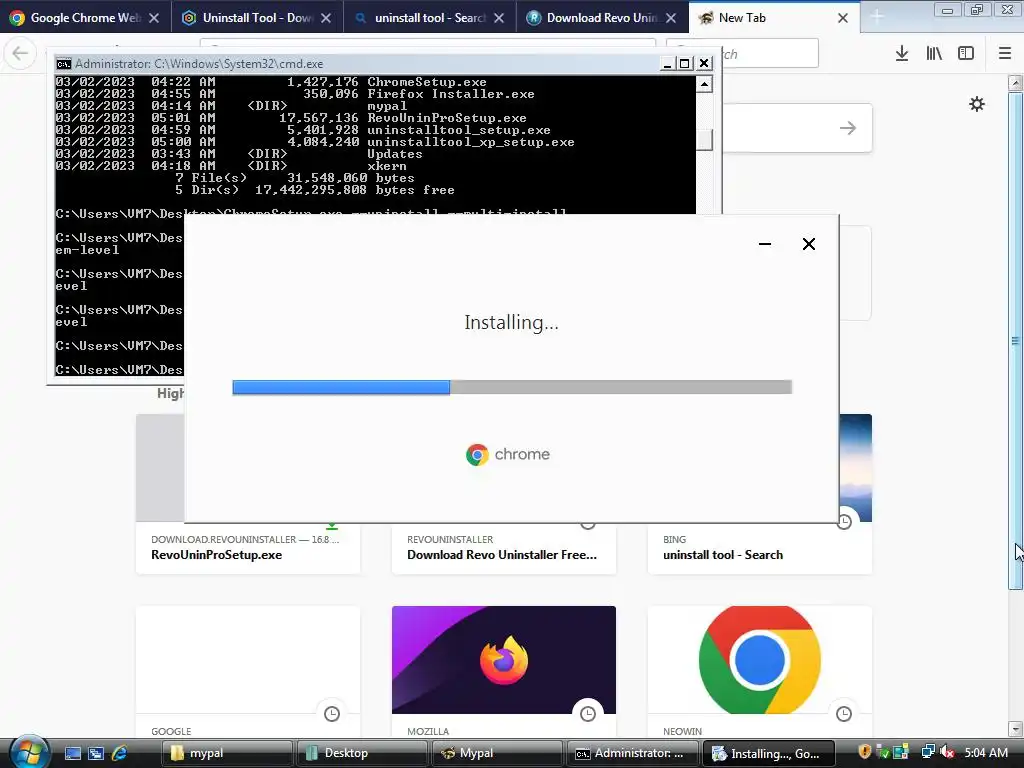Launch Internet Explorer from quick launch

[120, 754]
